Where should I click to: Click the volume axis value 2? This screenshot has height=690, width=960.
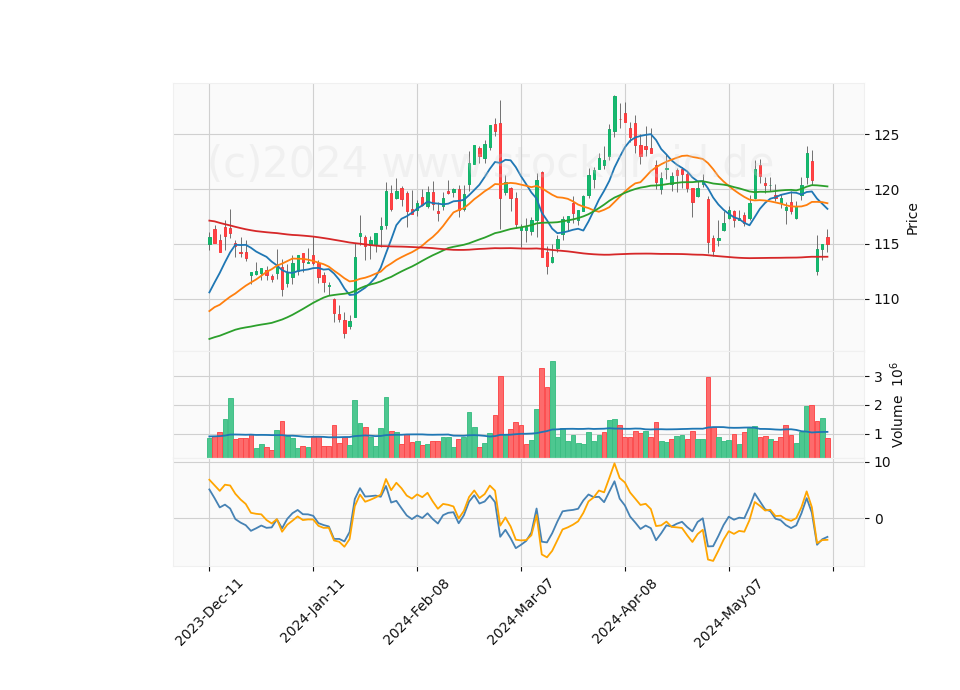click(878, 406)
